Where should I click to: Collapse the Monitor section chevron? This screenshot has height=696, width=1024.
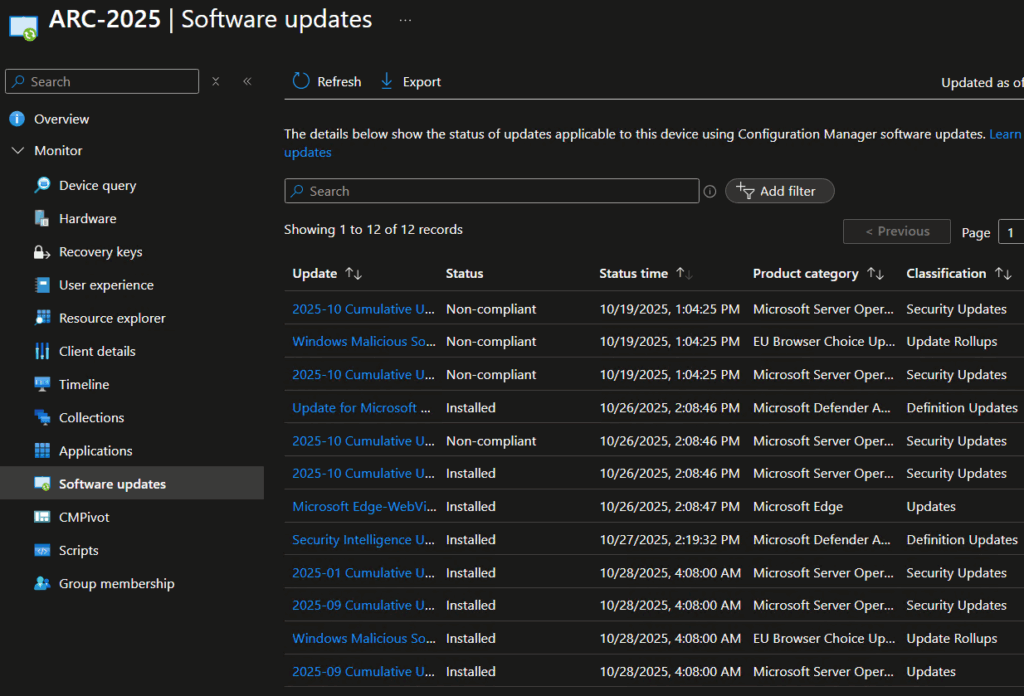[17, 151]
